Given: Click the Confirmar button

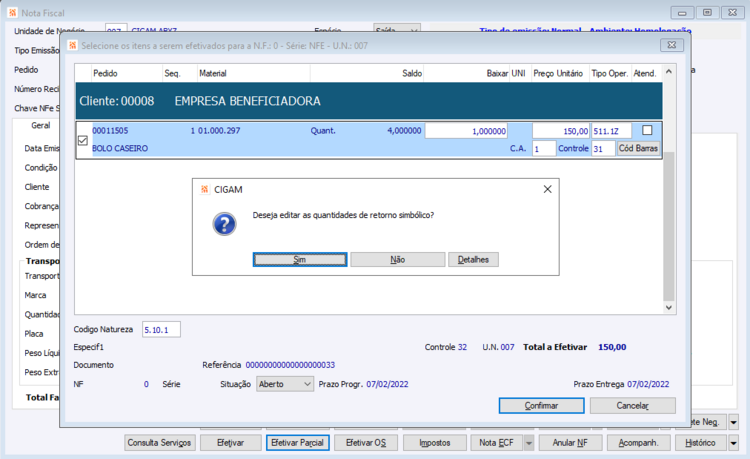Looking at the screenshot, I should [x=541, y=405].
